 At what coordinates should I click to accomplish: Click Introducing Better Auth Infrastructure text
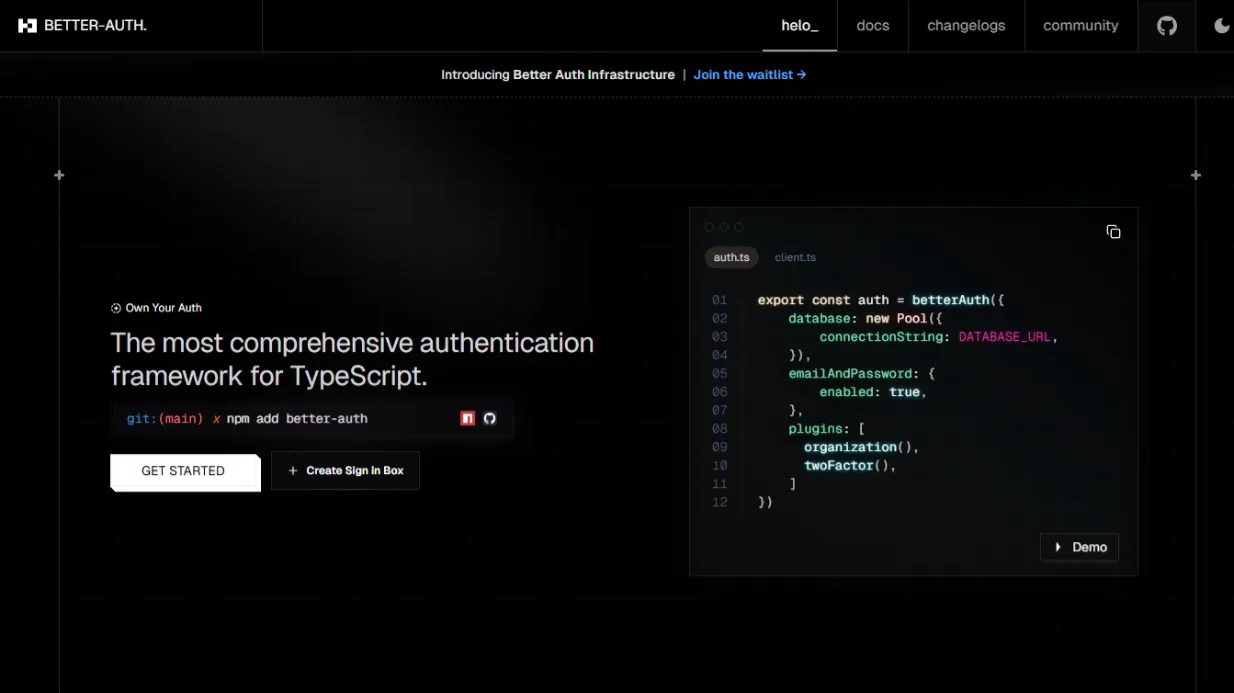(x=558, y=75)
